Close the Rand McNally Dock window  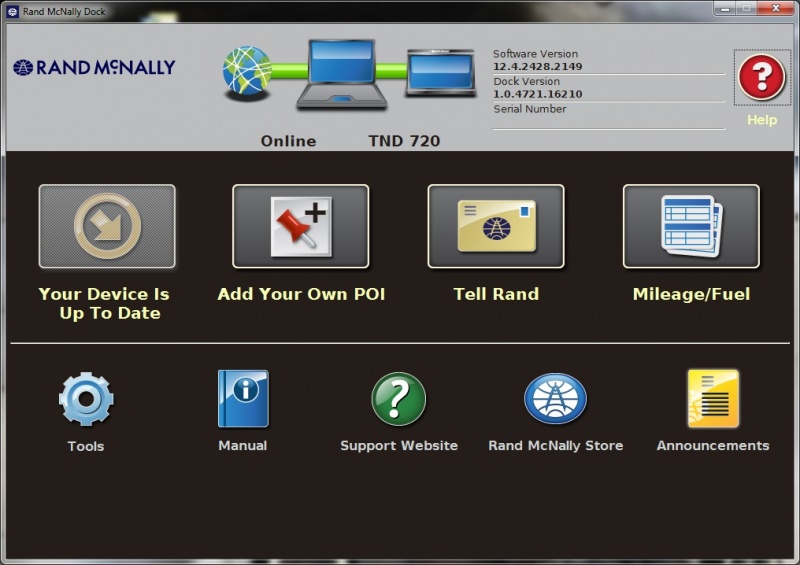tap(776, 8)
